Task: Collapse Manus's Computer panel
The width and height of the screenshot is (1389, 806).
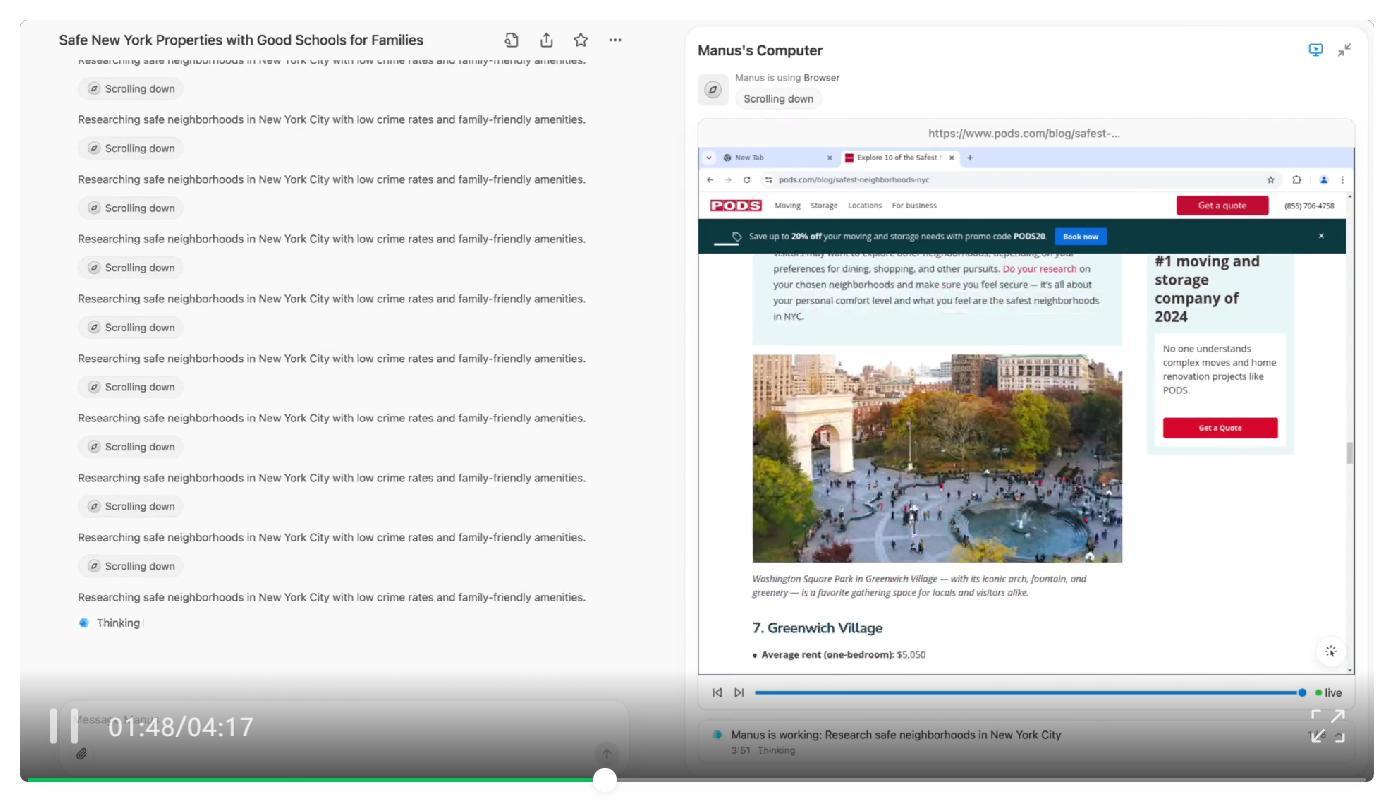Action: click(1345, 50)
